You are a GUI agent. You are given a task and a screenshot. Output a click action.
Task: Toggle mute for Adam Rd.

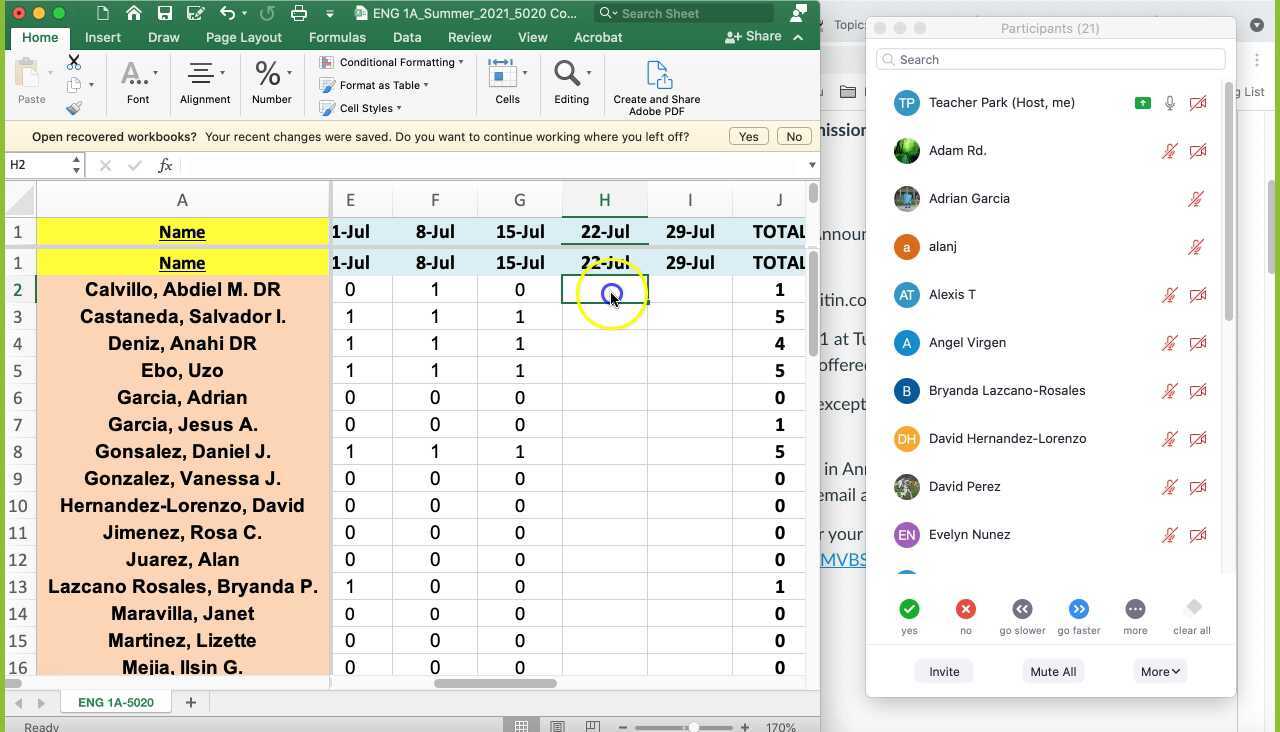coord(1168,151)
